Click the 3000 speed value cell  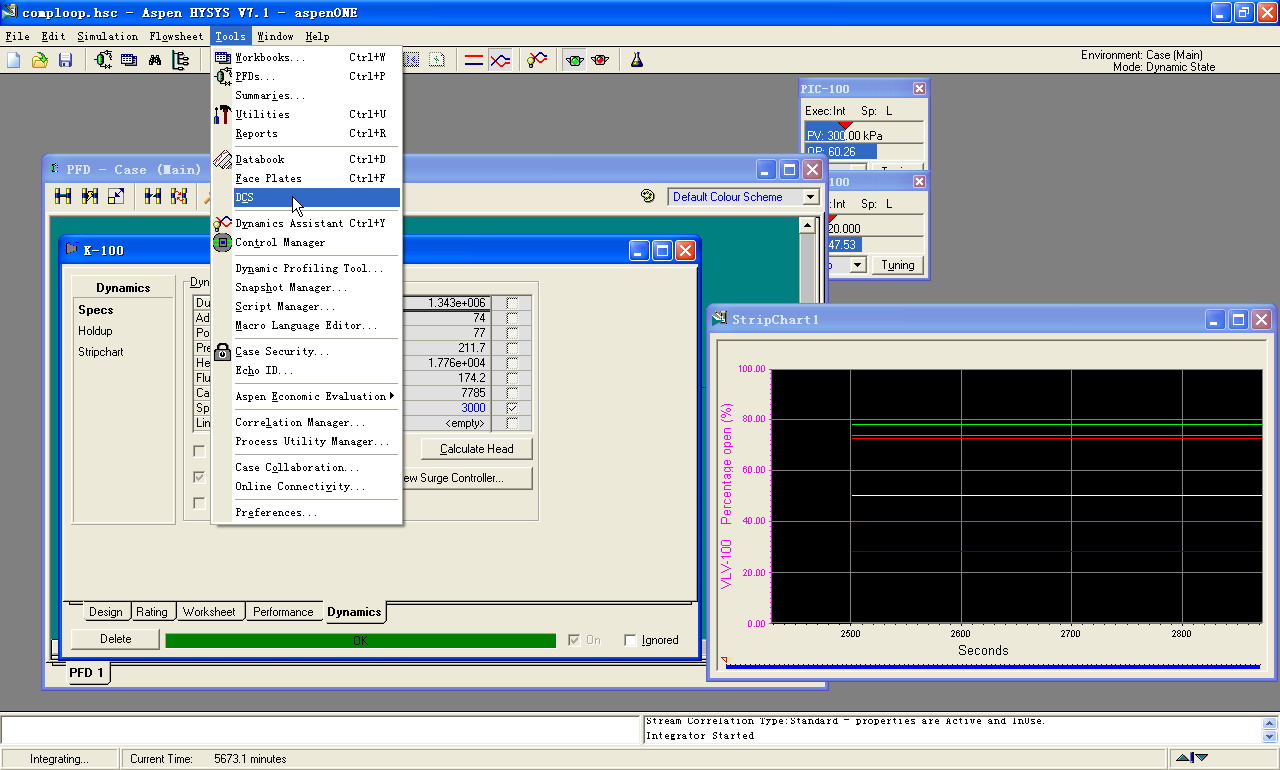pos(446,408)
